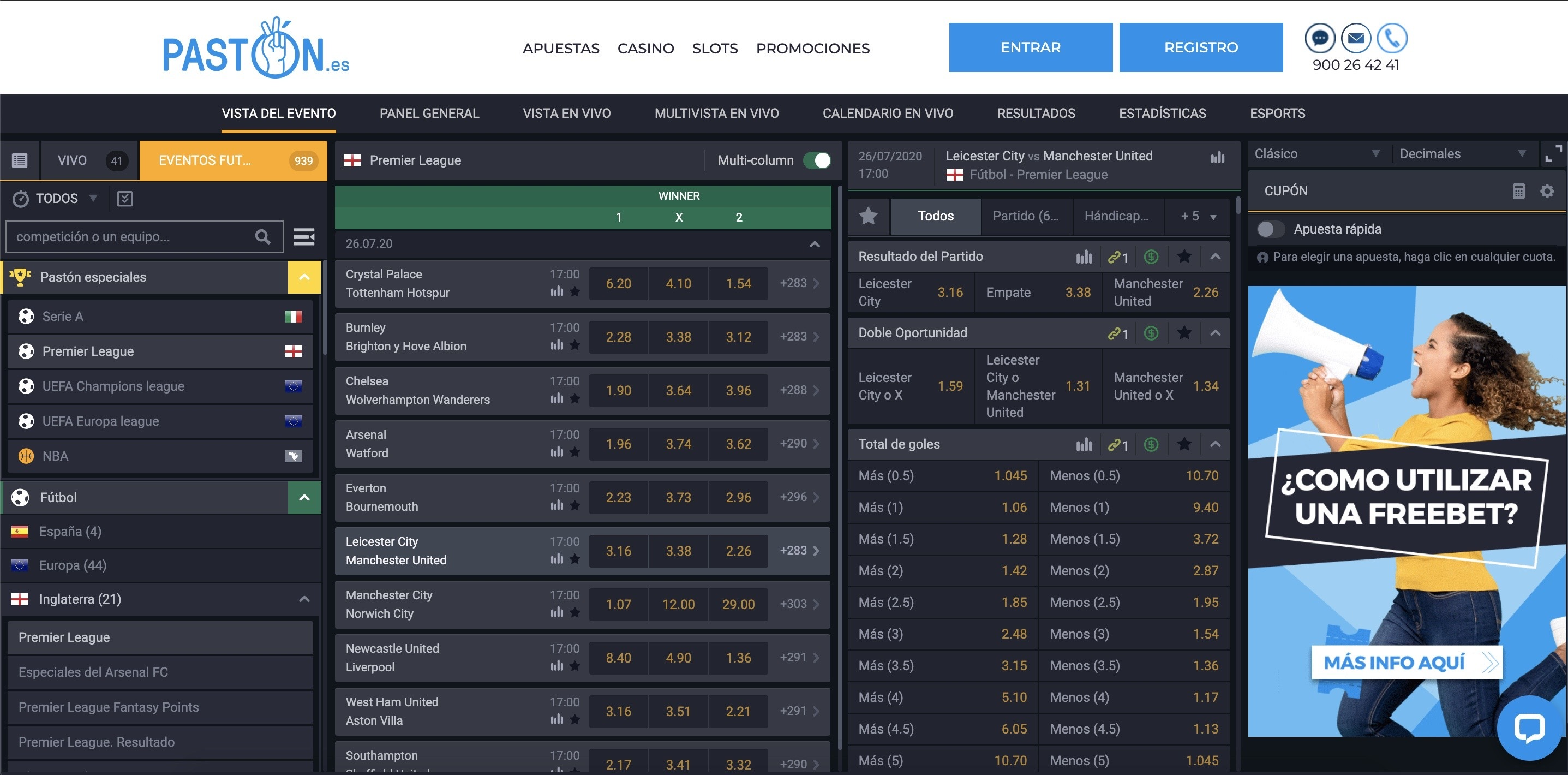Open stats for Chelsea vs Wolverhampton match

556,399
